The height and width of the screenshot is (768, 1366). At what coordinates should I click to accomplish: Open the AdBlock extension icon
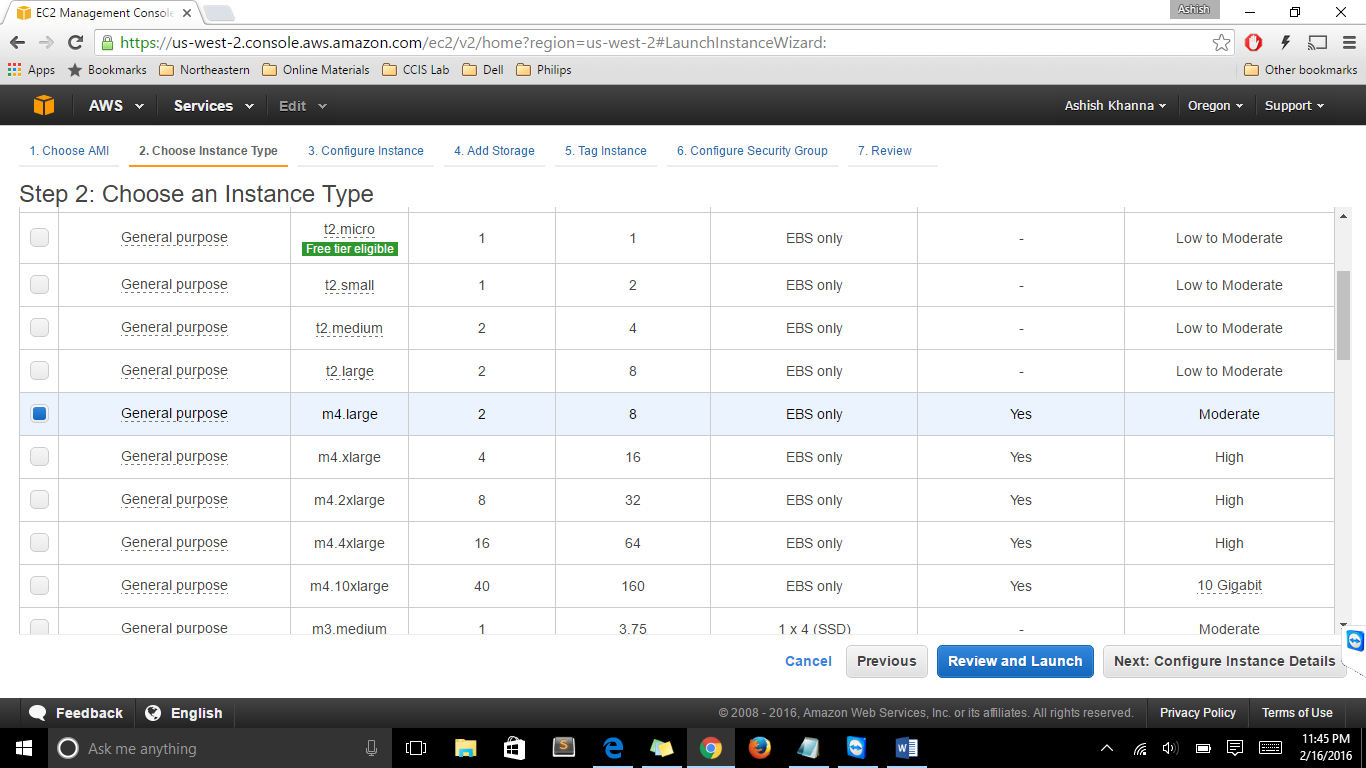[1253, 42]
